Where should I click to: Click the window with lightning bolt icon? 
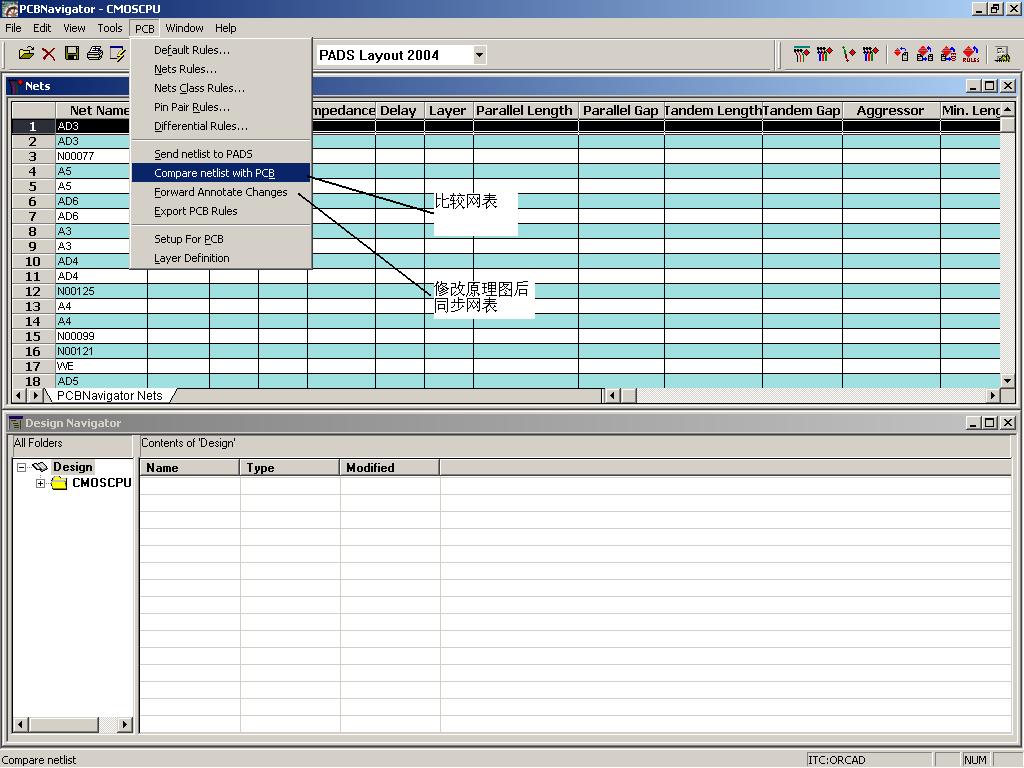(x=118, y=54)
